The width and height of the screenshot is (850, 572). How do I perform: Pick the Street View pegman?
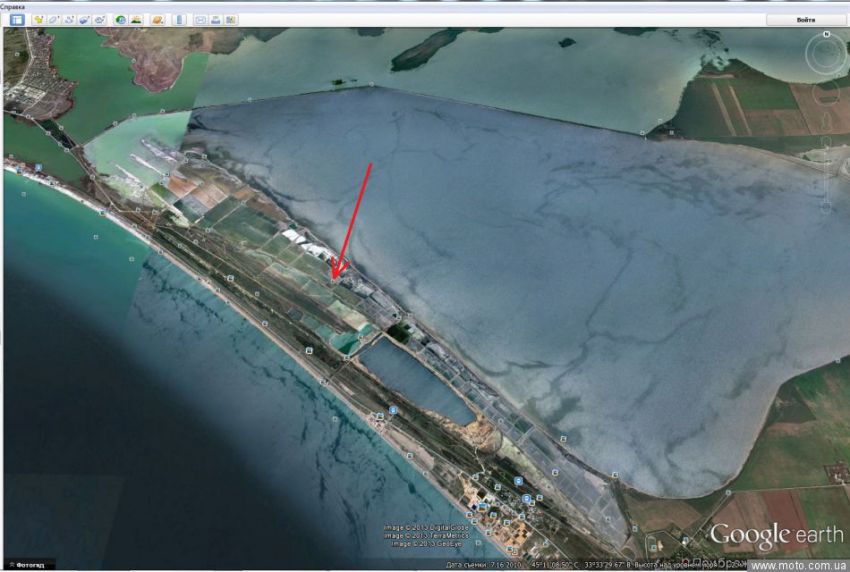tap(826, 123)
